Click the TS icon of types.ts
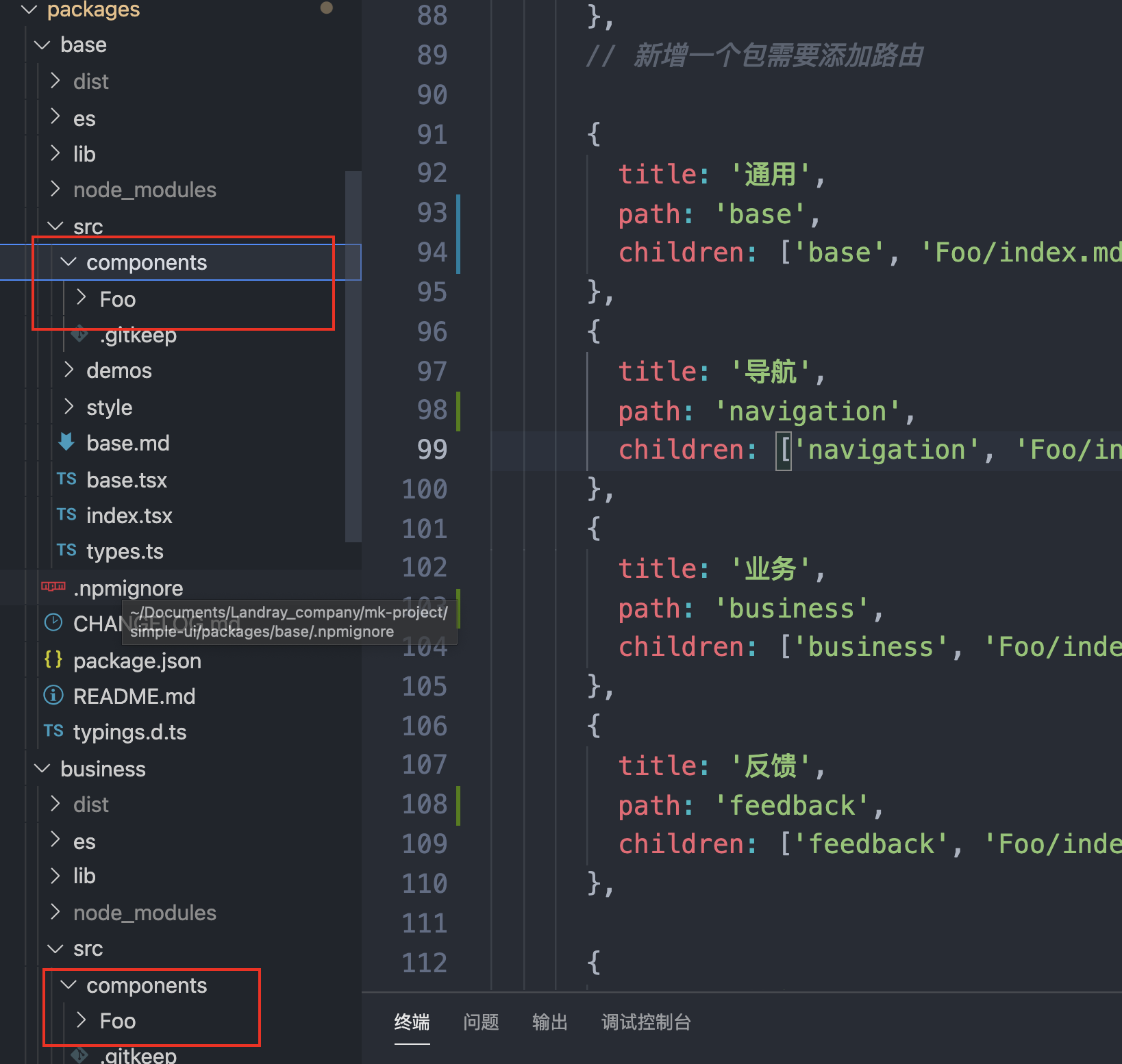This screenshot has height=1064, width=1122. 66,550
